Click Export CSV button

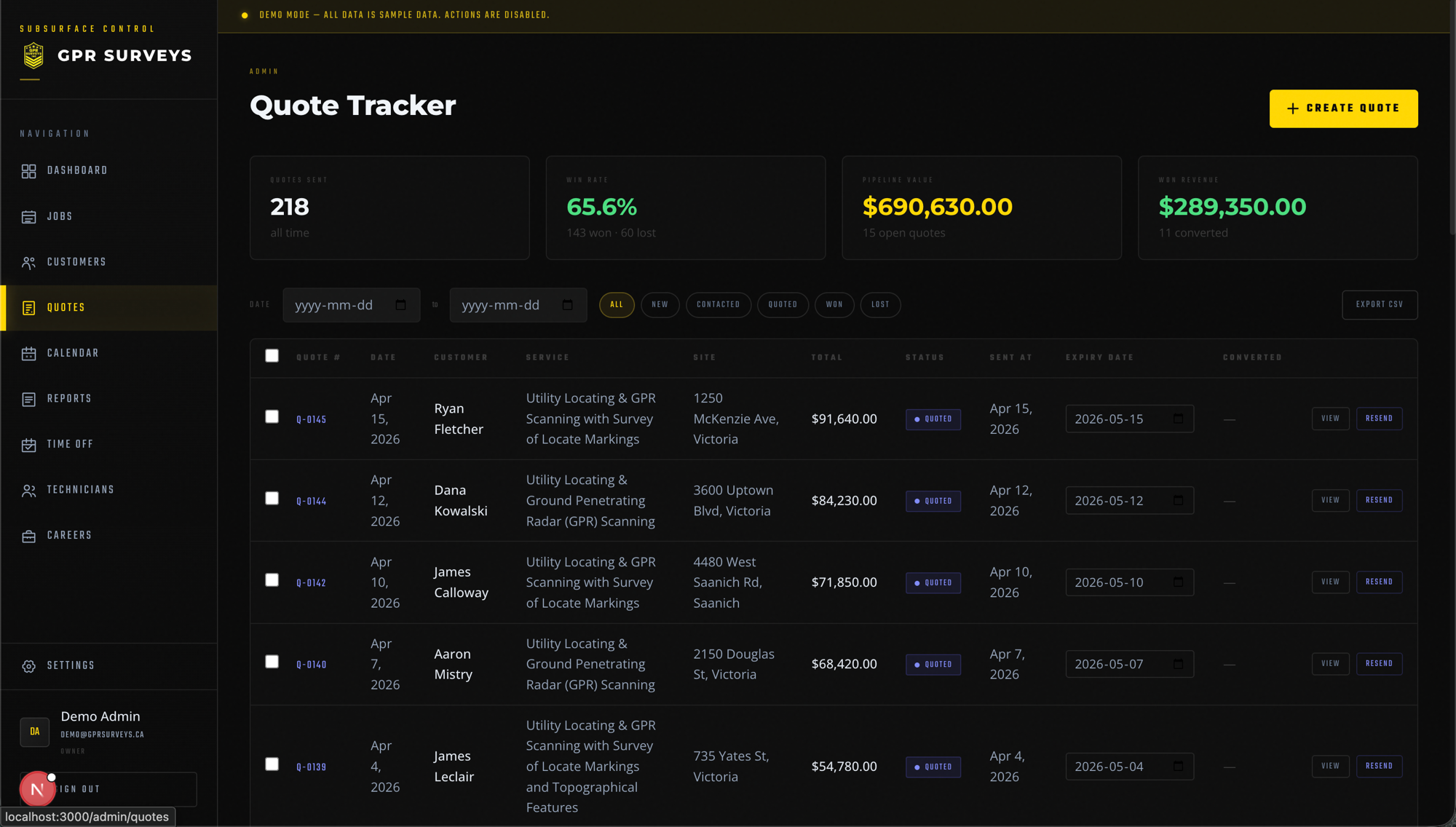pos(1380,305)
